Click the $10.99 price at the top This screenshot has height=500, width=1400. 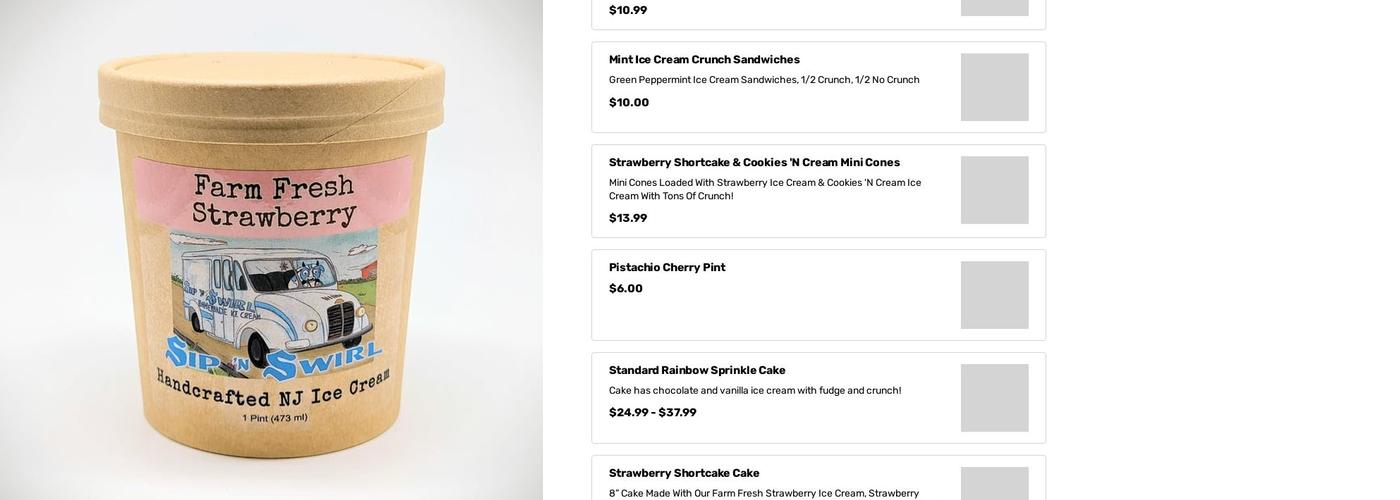click(x=628, y=11)
